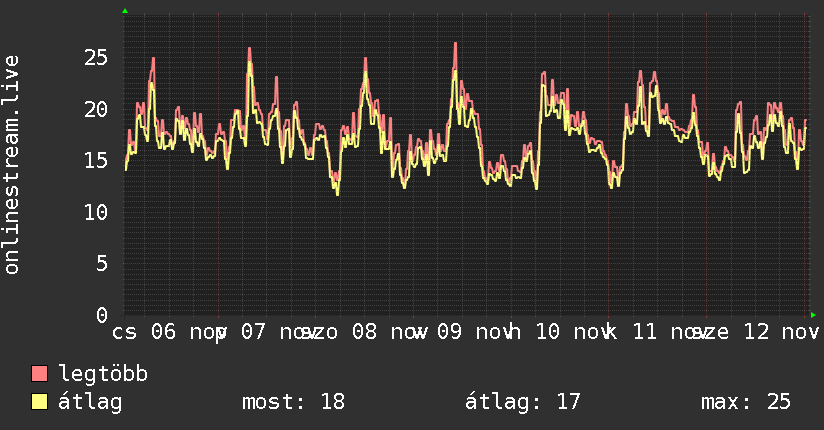Image resolution: width=824 pixels, height=430 pixels.
Task: Click the legtöbb legend label
Action: pos(103,373)
